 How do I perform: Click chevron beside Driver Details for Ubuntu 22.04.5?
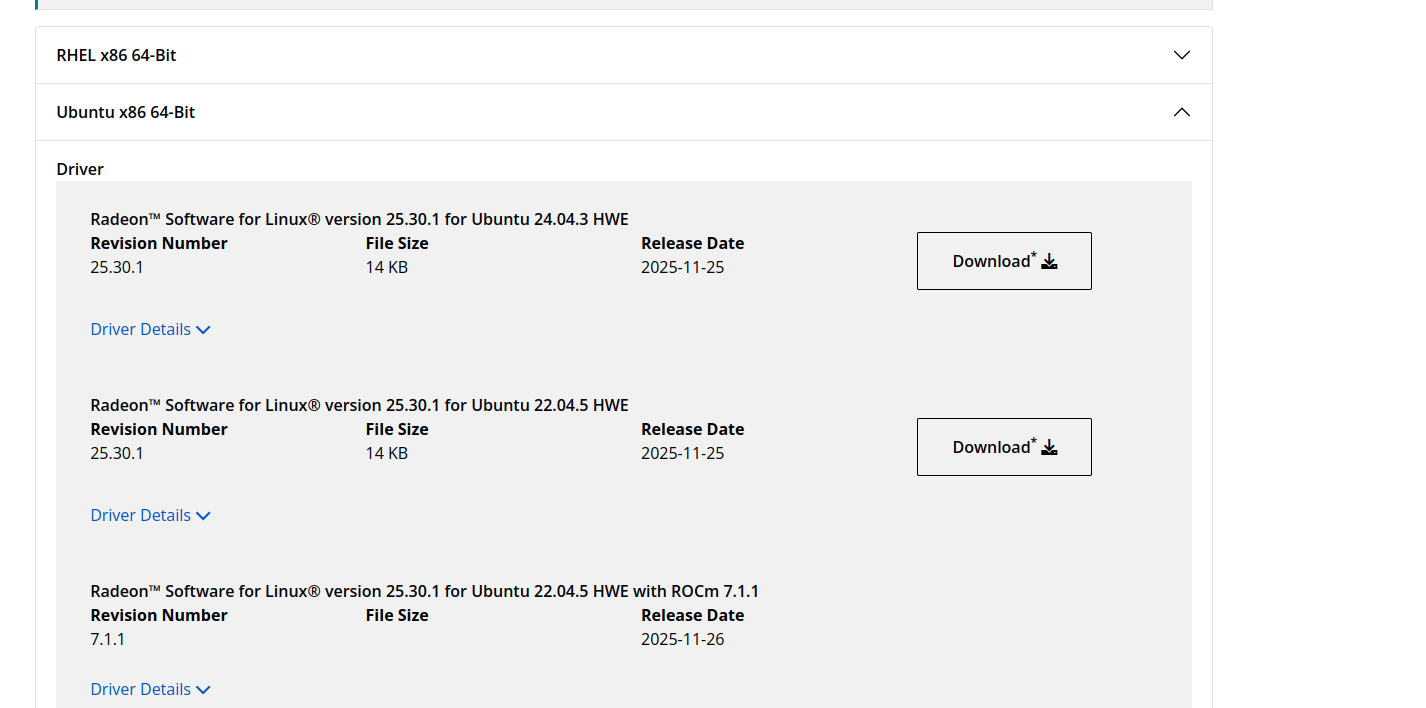(x=203, y=516)
